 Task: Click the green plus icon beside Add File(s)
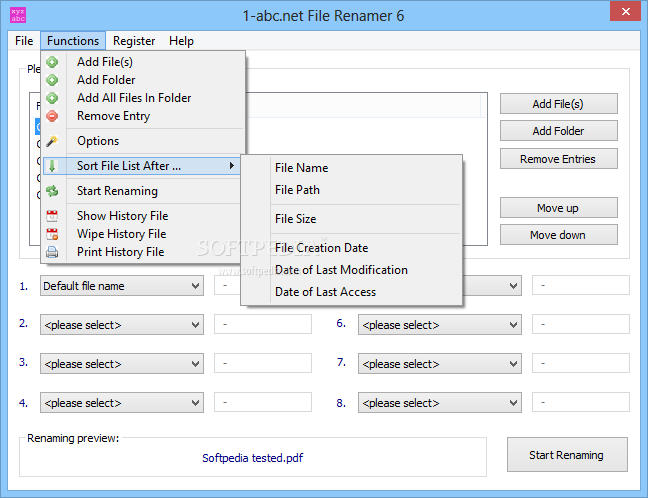52,62
